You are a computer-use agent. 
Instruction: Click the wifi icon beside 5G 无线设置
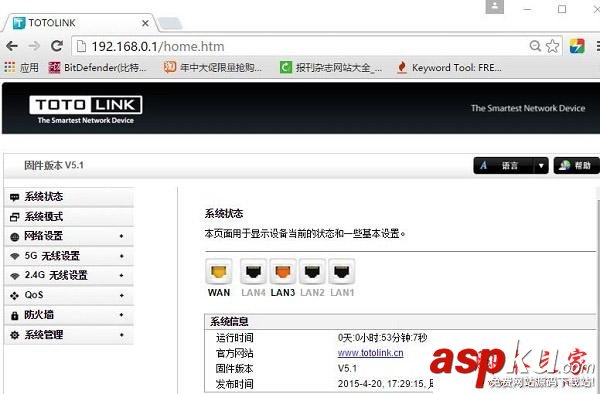[15, 256]
